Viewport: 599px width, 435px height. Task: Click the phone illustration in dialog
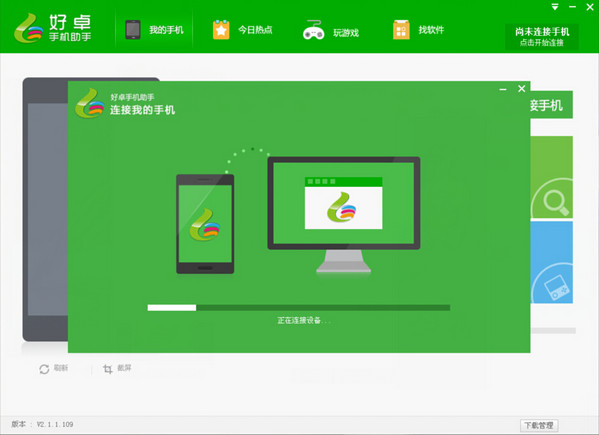coord(205,224)
